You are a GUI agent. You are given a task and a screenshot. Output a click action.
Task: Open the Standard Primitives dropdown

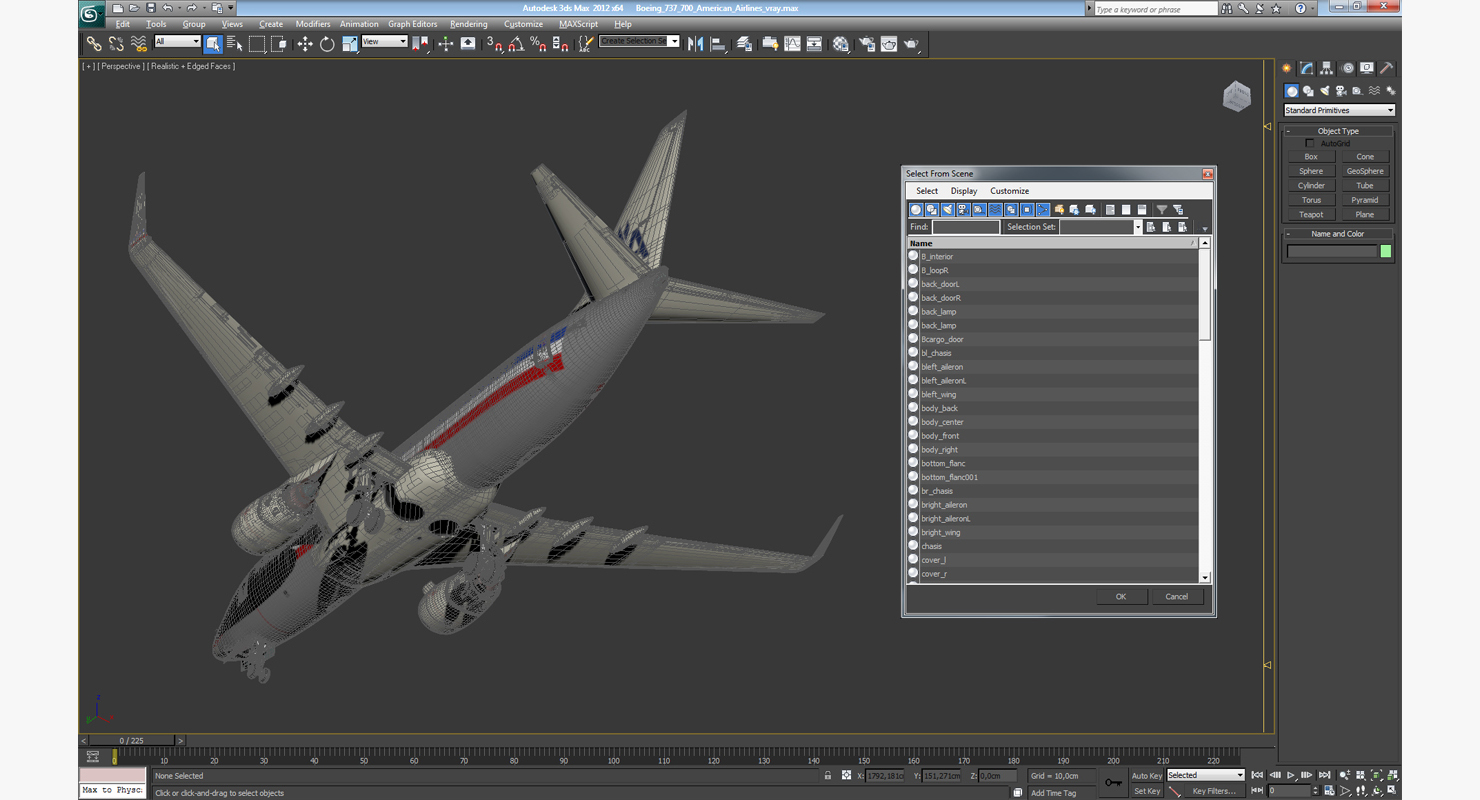click(1339, 110)
